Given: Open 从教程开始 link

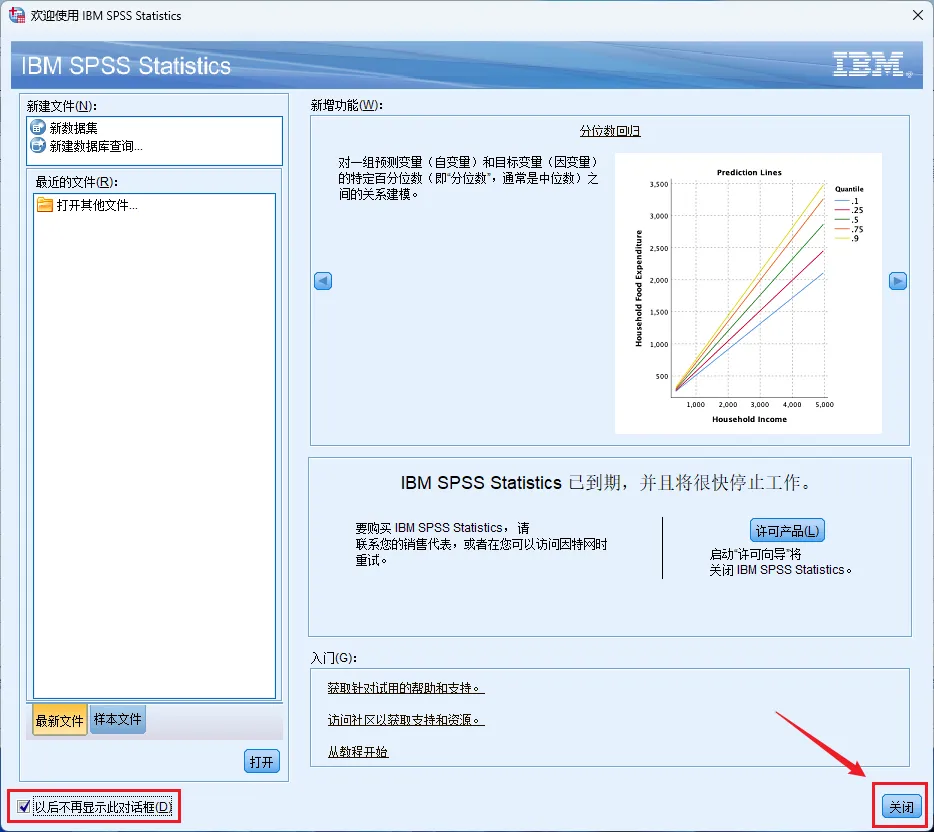Looking at the screenshot, I should pyautogui.click(x=358, y=752).
